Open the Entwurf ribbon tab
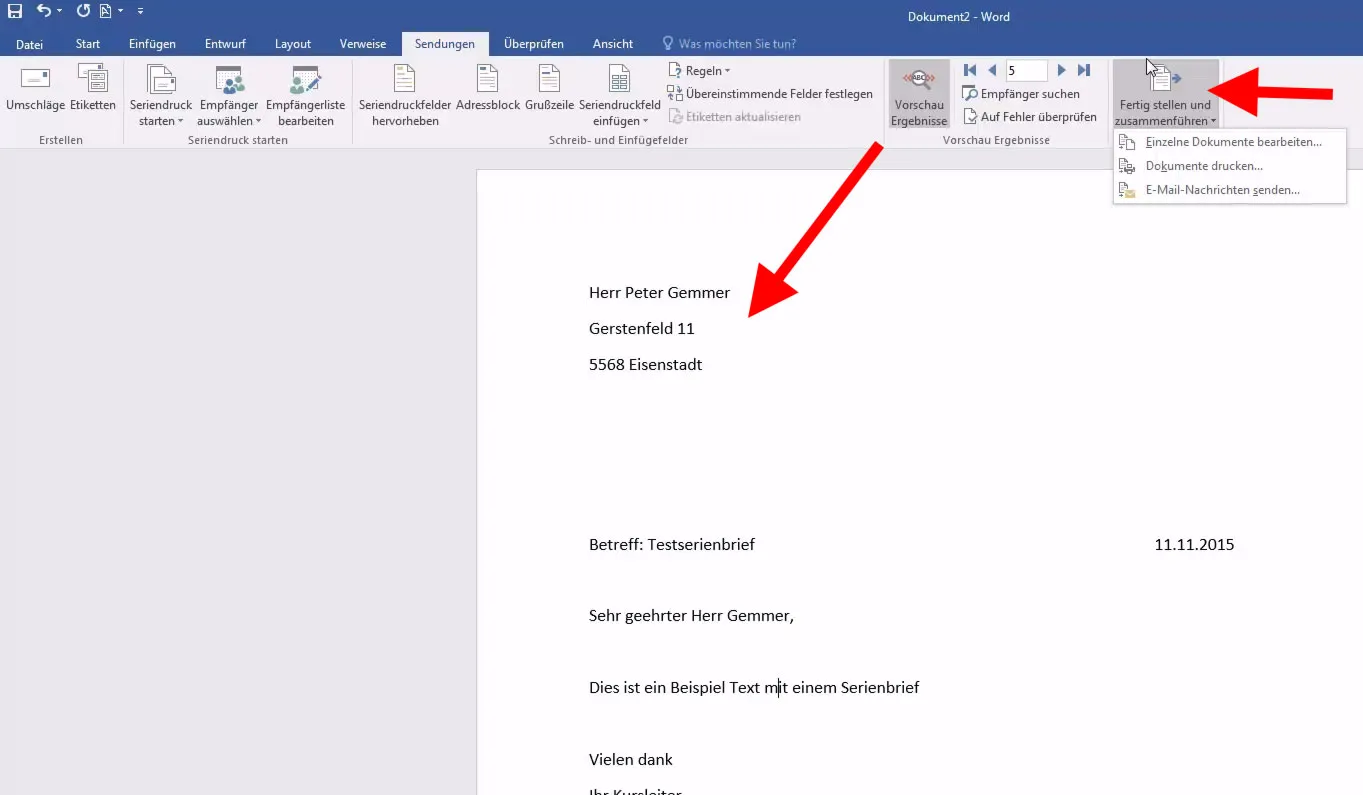Image resolution: width=1363 pixels, height=795 pixels. (x=225, y=44)
